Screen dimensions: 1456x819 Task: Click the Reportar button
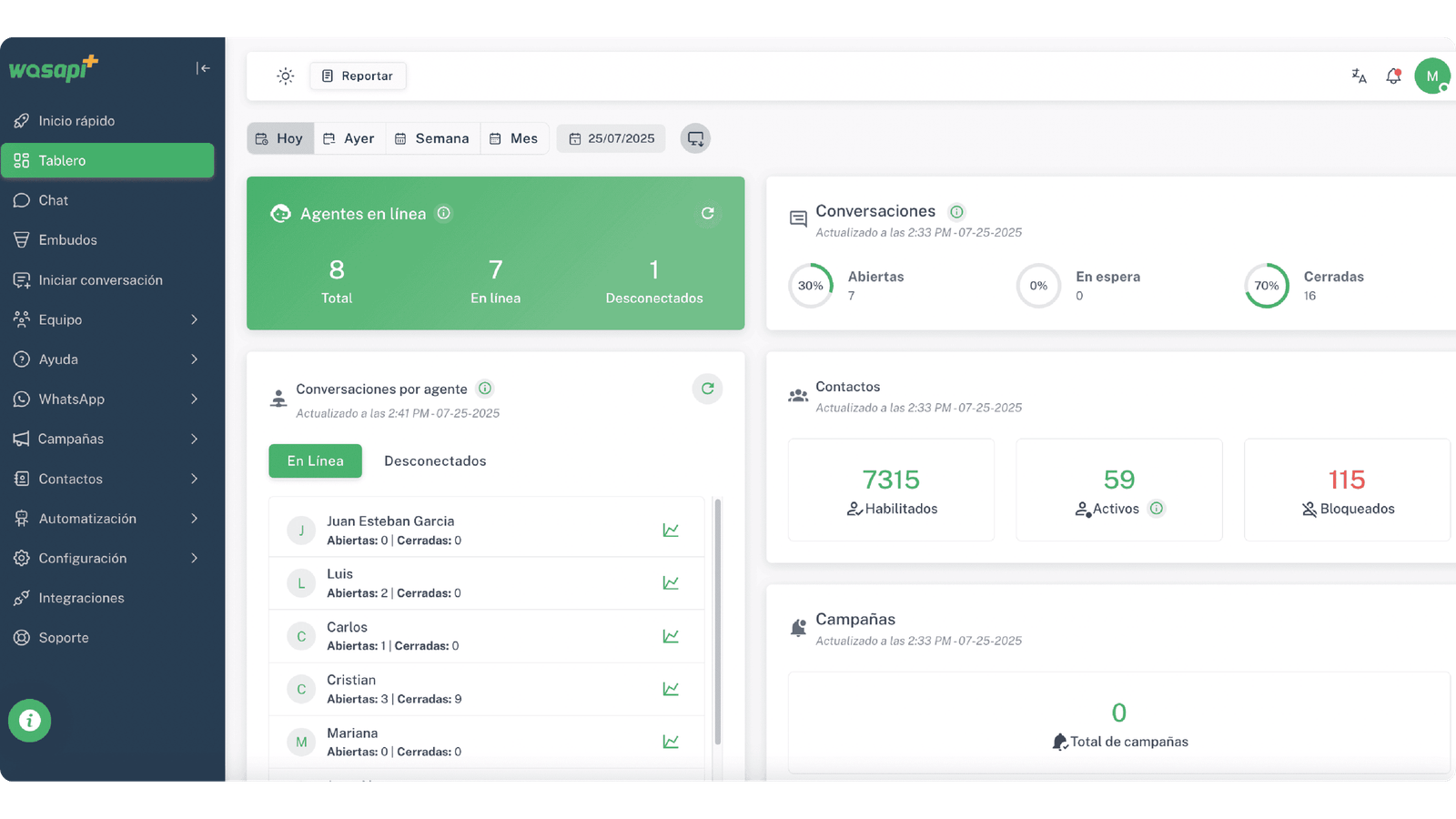point(358,76)
